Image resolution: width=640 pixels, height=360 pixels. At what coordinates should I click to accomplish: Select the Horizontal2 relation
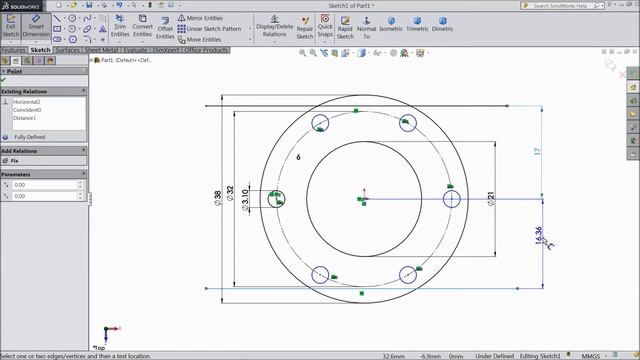click(x=27, y=102)
